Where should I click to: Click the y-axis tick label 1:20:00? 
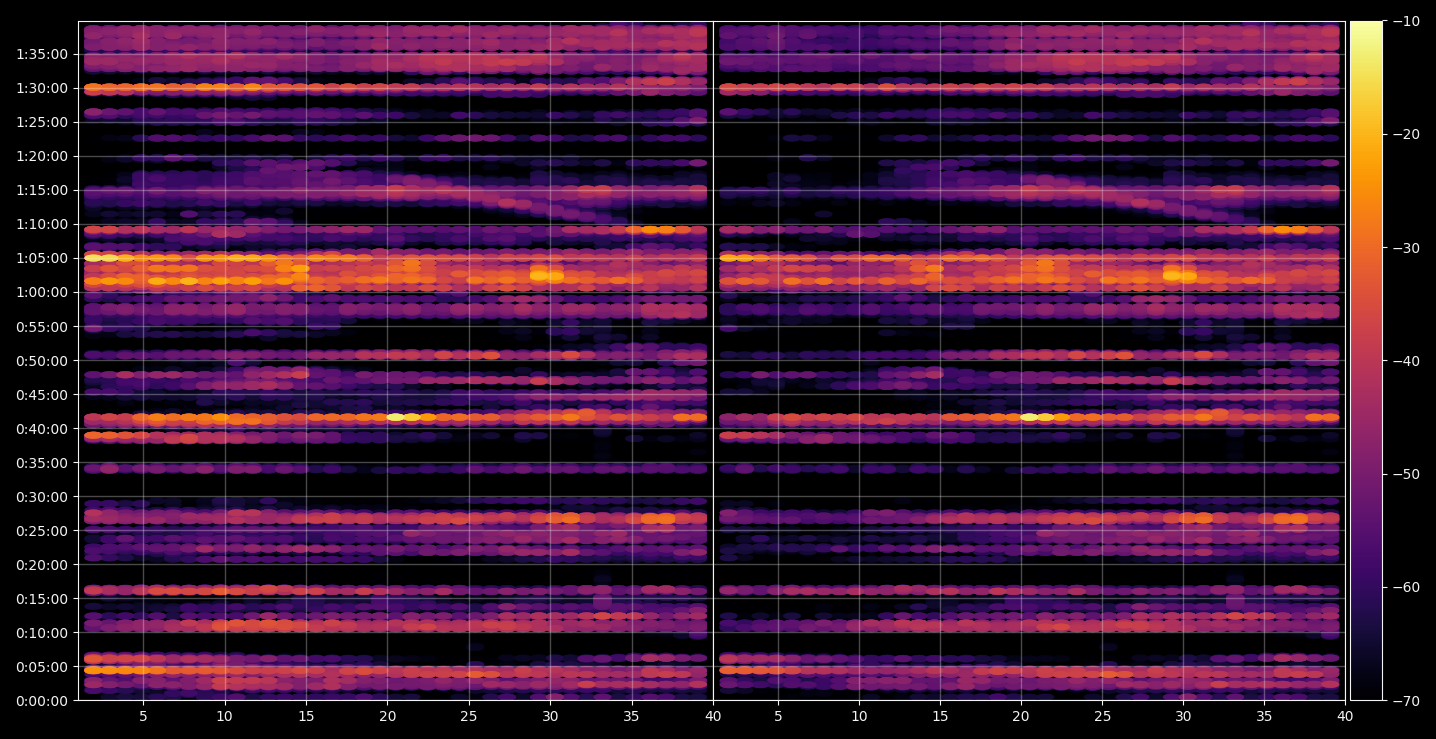click(42, 156)
